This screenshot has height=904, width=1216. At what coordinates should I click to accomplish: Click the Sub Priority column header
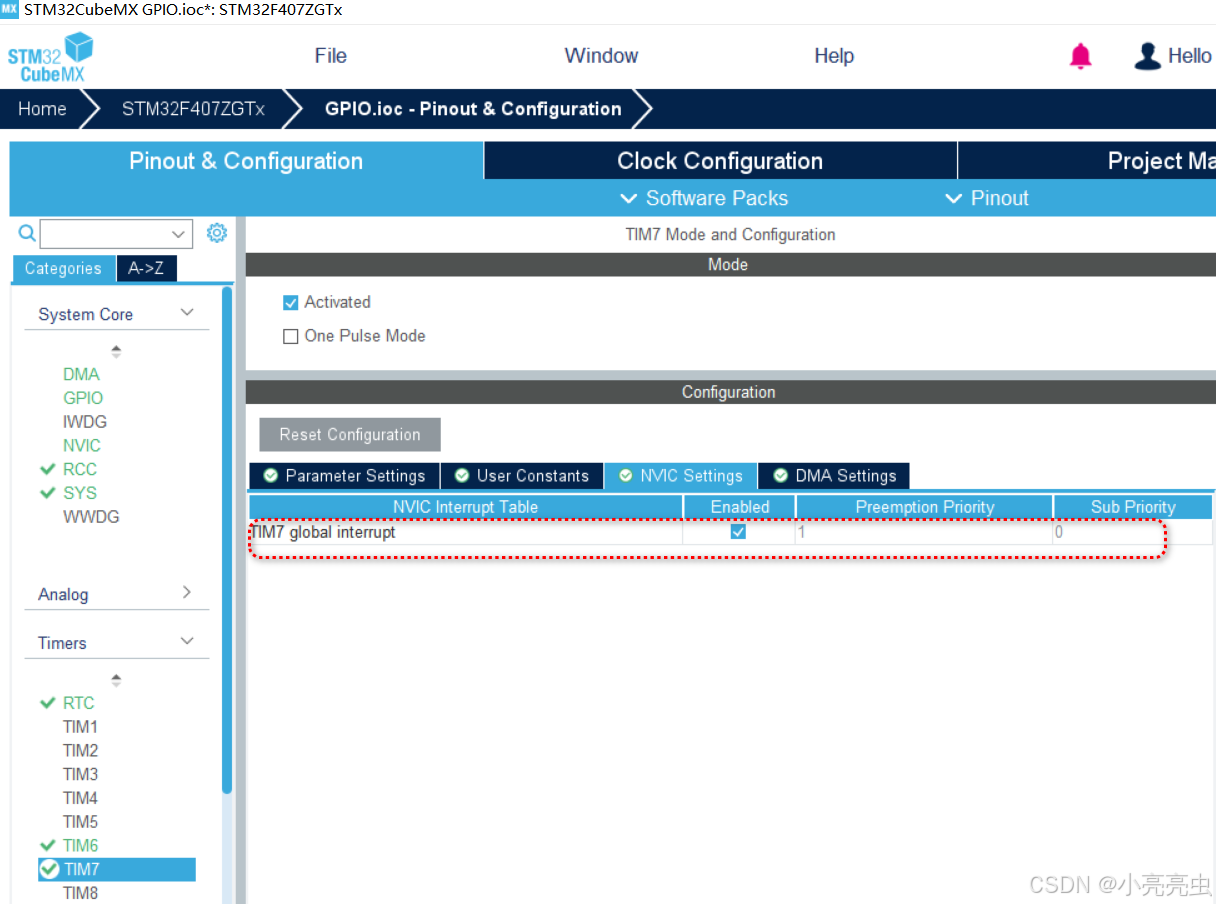tap(1133, 507)
